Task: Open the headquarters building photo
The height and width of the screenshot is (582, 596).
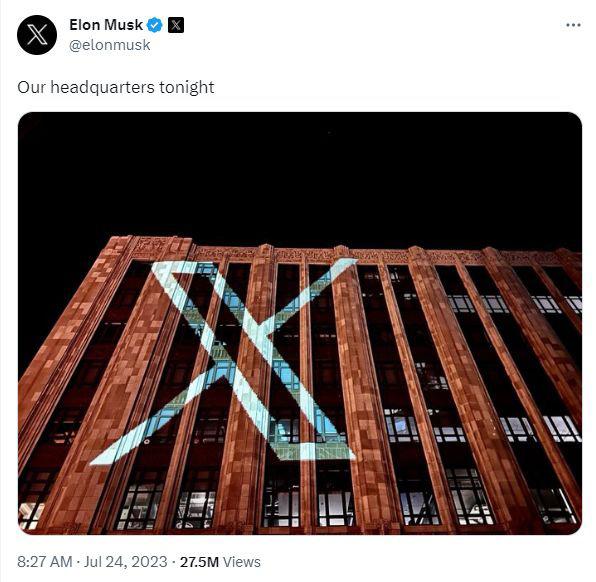Action: click(x=300, y=323)
